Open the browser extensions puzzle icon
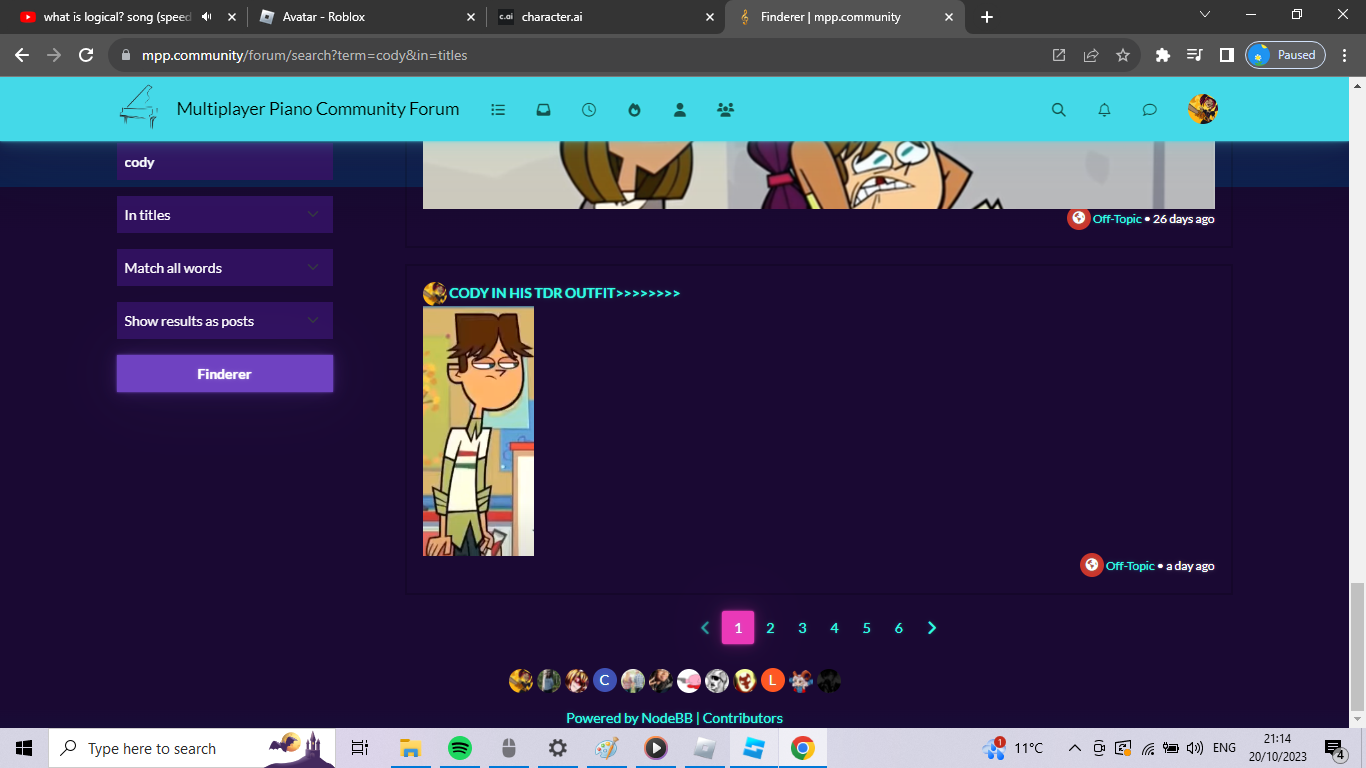 coord(1163,55)
